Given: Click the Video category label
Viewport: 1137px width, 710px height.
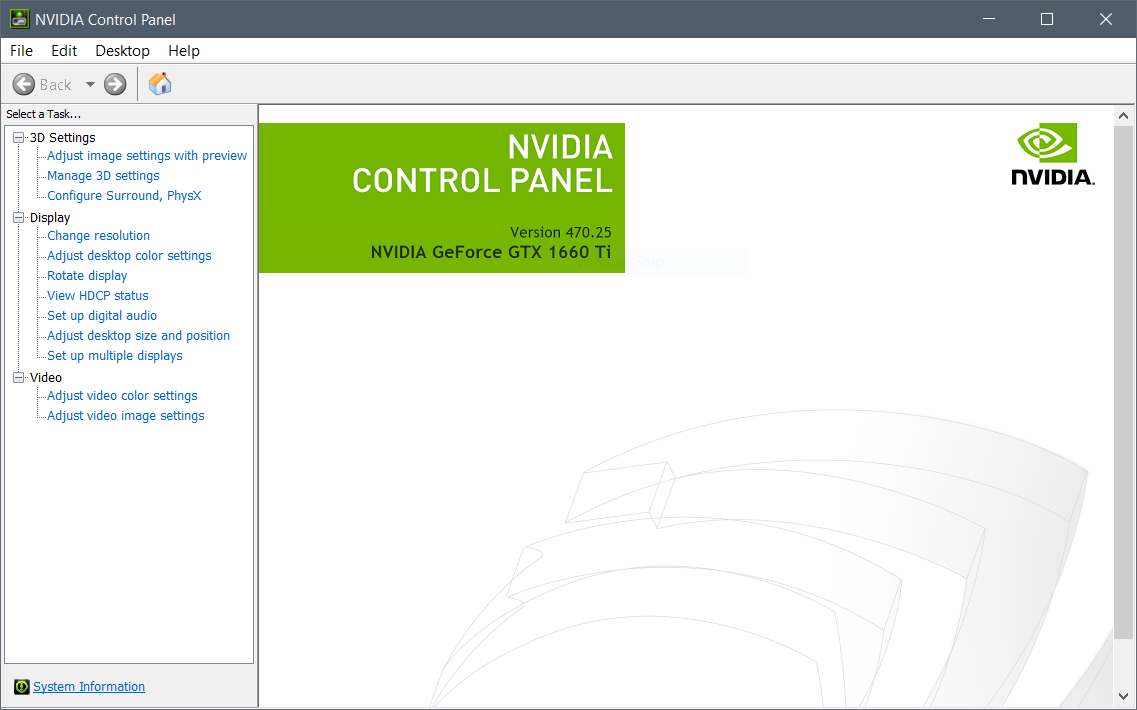Looking at the screenshot, I should (x=46, y=377).
